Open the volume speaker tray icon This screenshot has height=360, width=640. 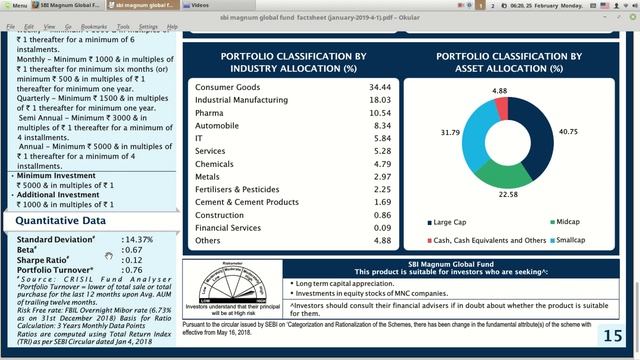coord(635,6)
